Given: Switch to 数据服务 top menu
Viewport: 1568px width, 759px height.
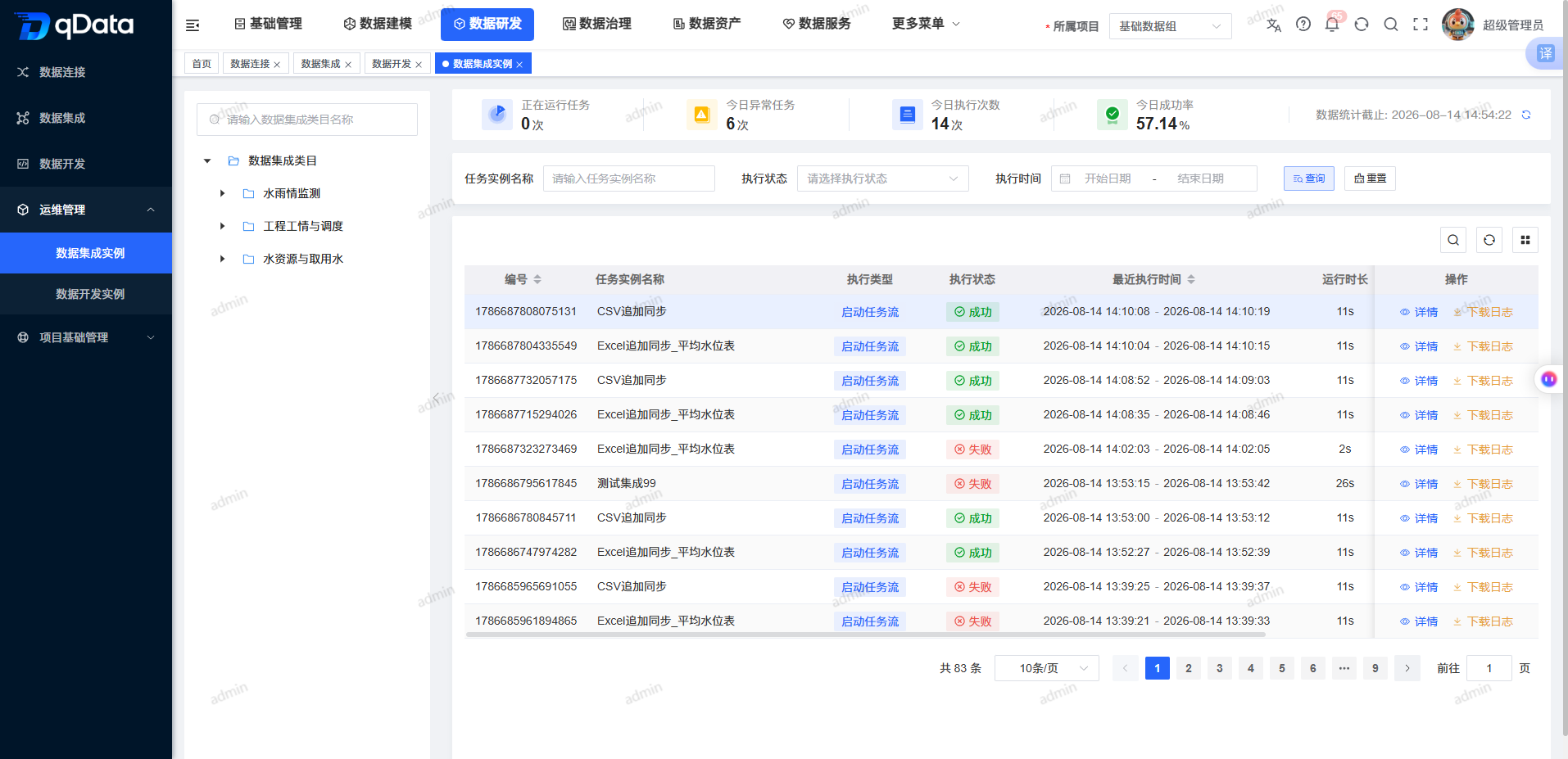Looking at the screenshot, I should (817, 24).
